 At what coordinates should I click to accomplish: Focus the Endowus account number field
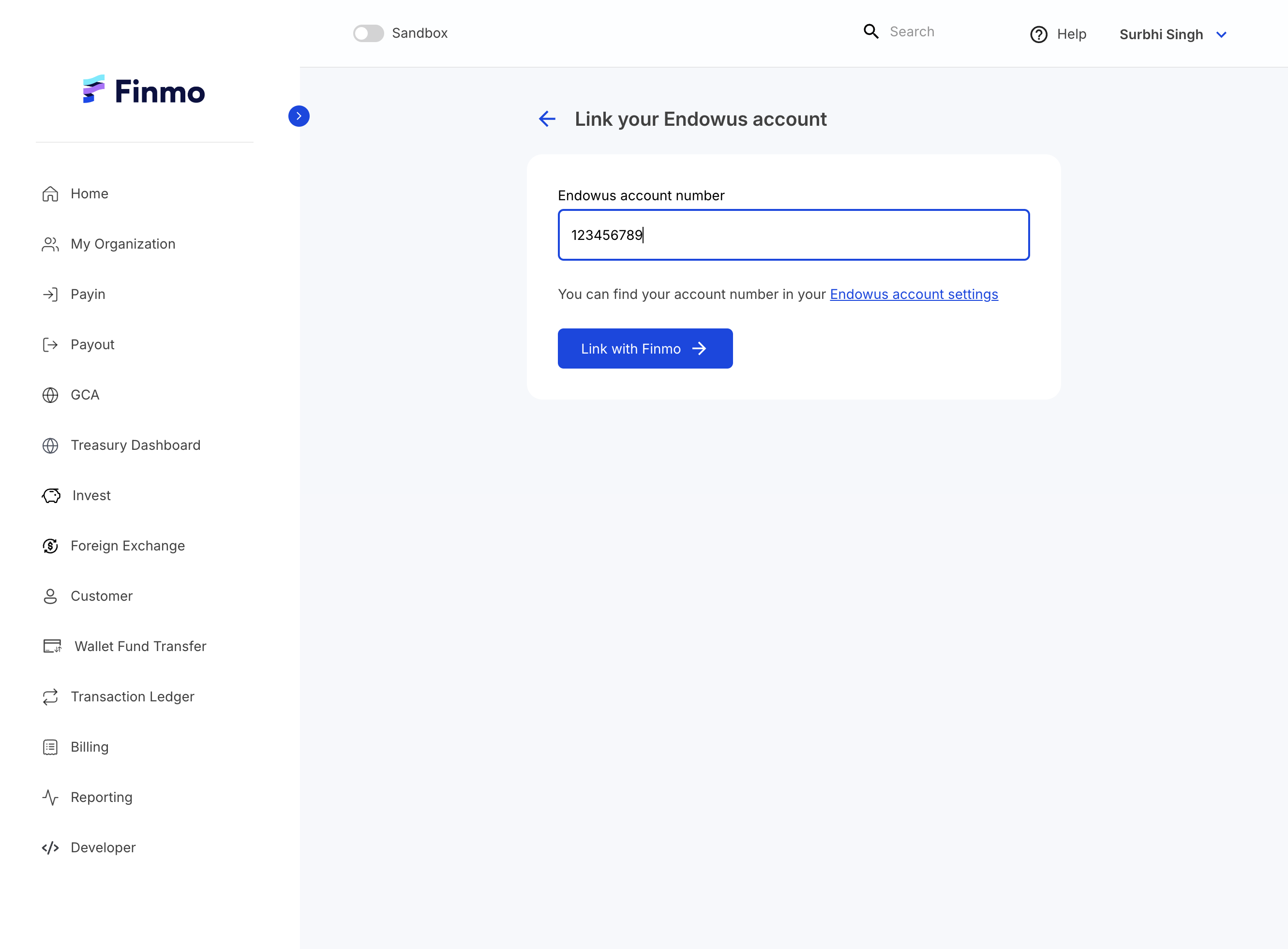tap(794, 235)
